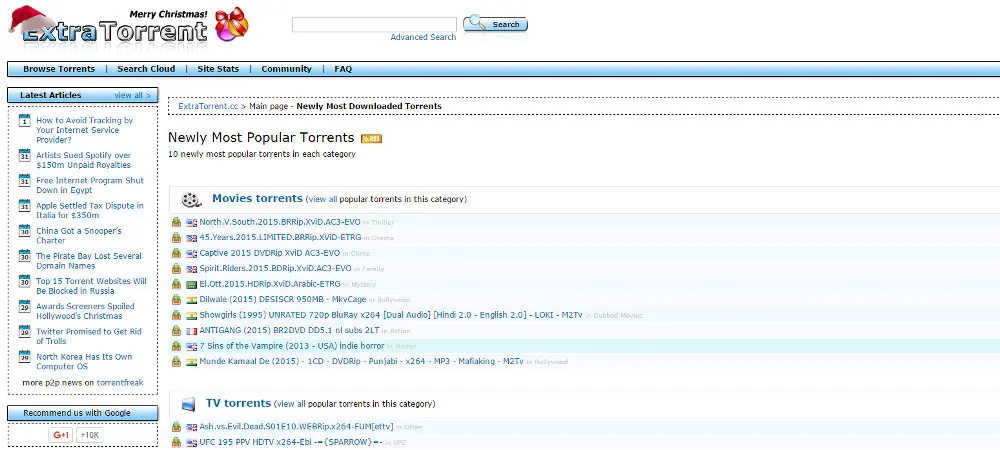Download icon for El.Ott.2015 torrent
This screenshot has height=450, width=1000.
(x=177, y=284)
